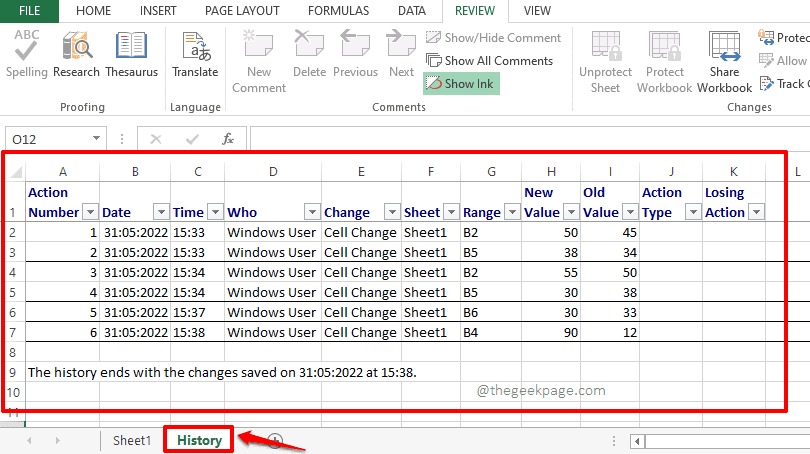Open the Thesaurus tool

[131, 54]
